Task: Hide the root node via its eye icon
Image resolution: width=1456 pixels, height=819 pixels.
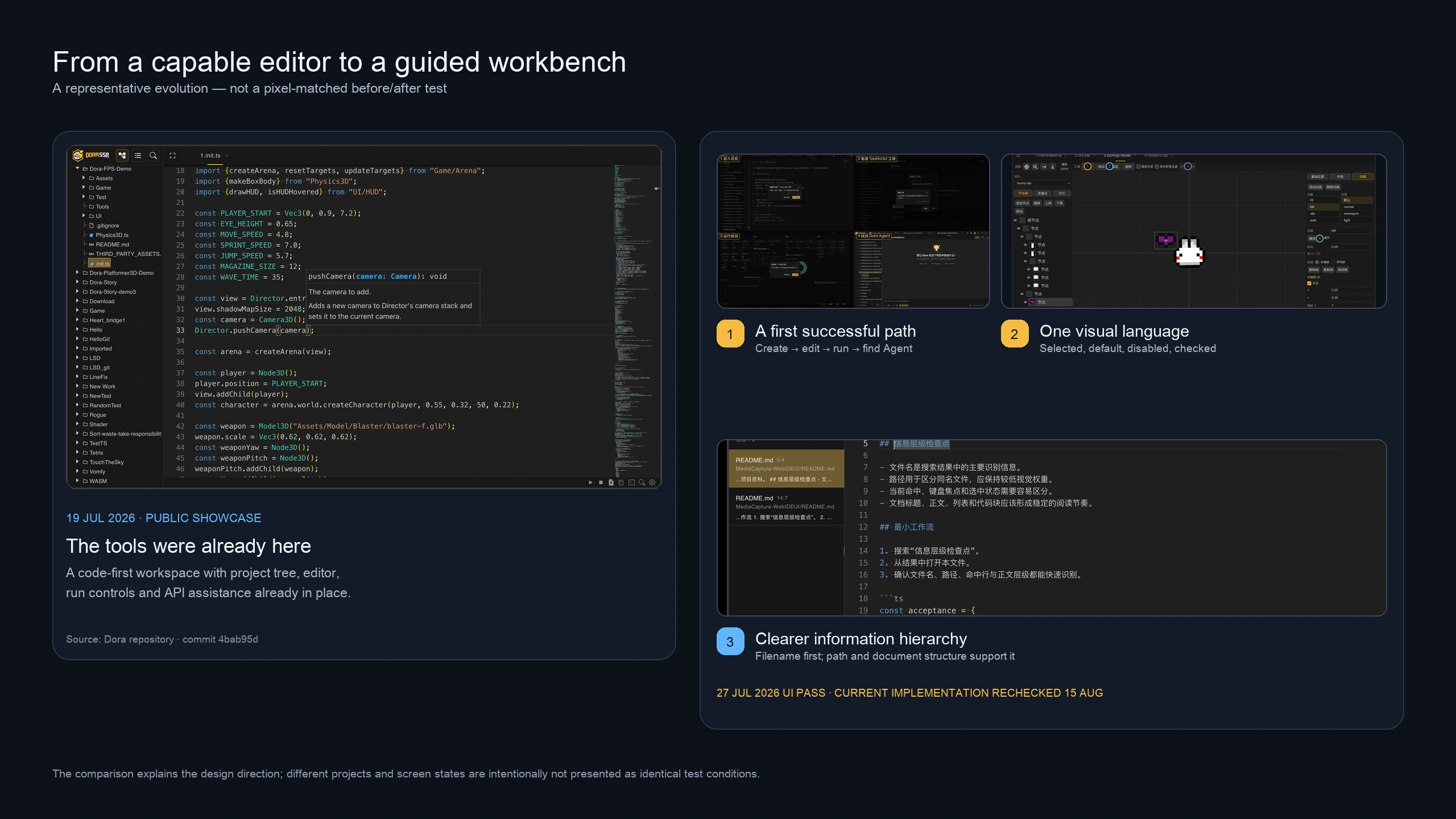Action: [x=1015, y=220]
